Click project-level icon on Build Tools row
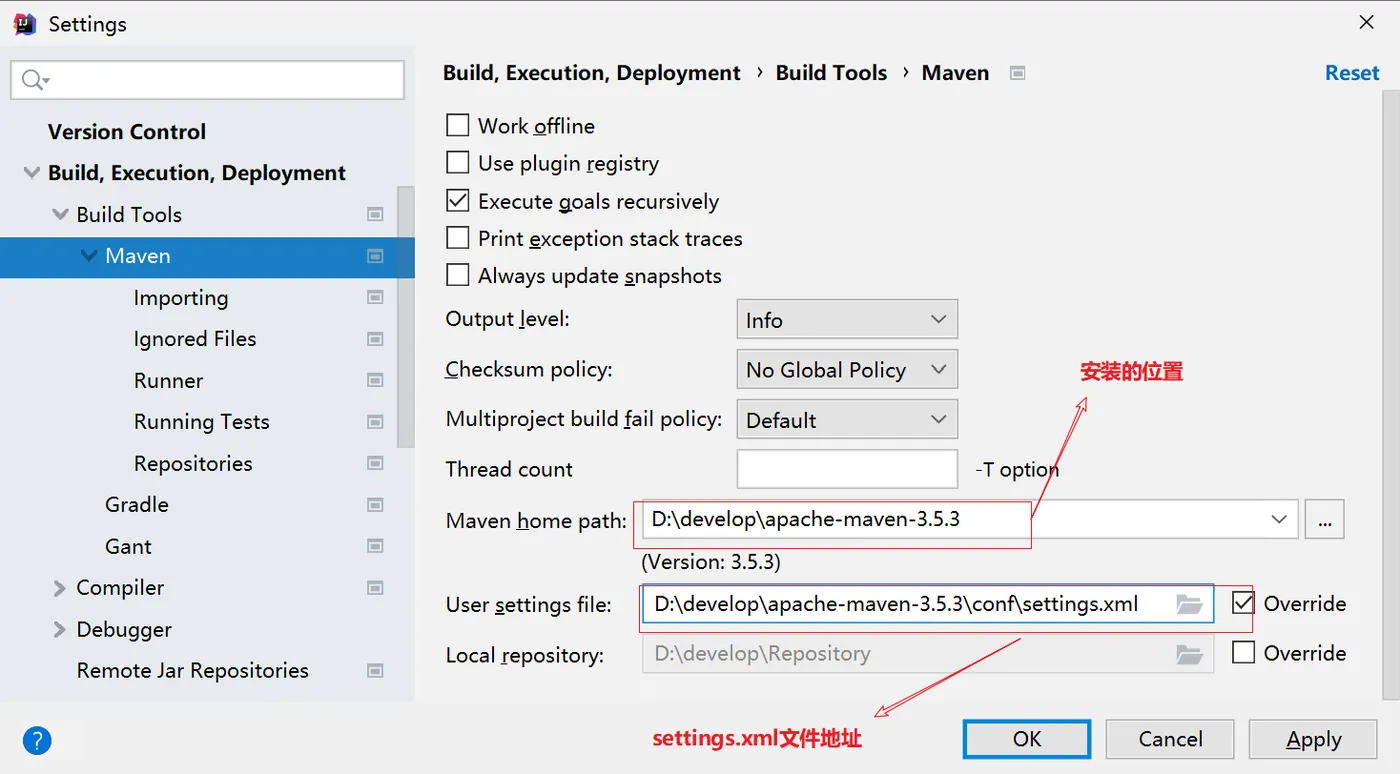This screenshot has width=1400, height=774. 375,214
